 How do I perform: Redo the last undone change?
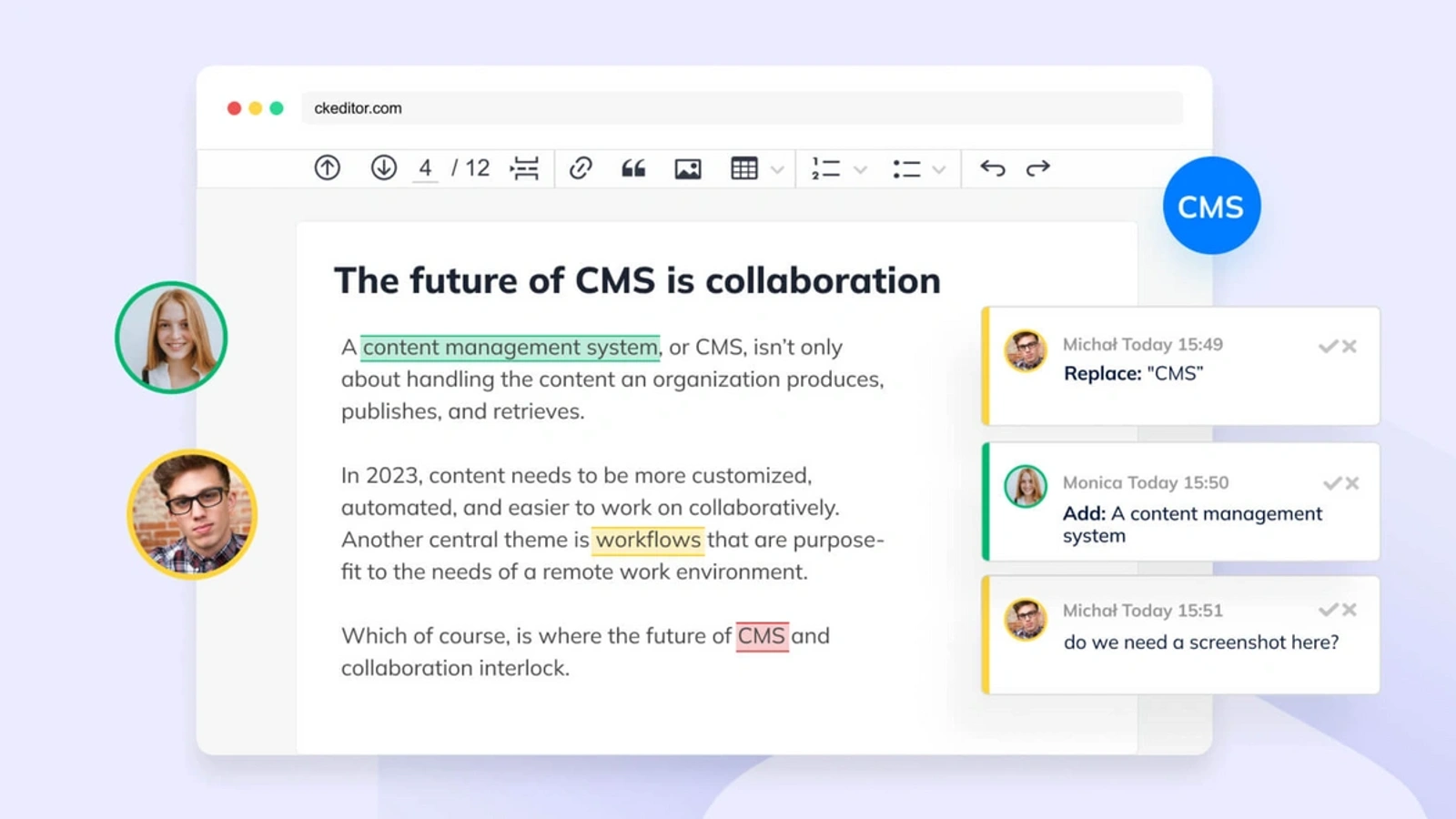click(x=1038, y=168)
